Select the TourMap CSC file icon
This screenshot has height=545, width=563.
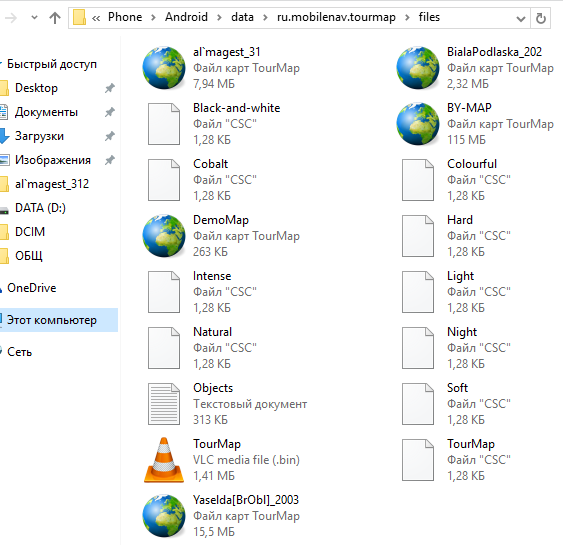point(418,460)
